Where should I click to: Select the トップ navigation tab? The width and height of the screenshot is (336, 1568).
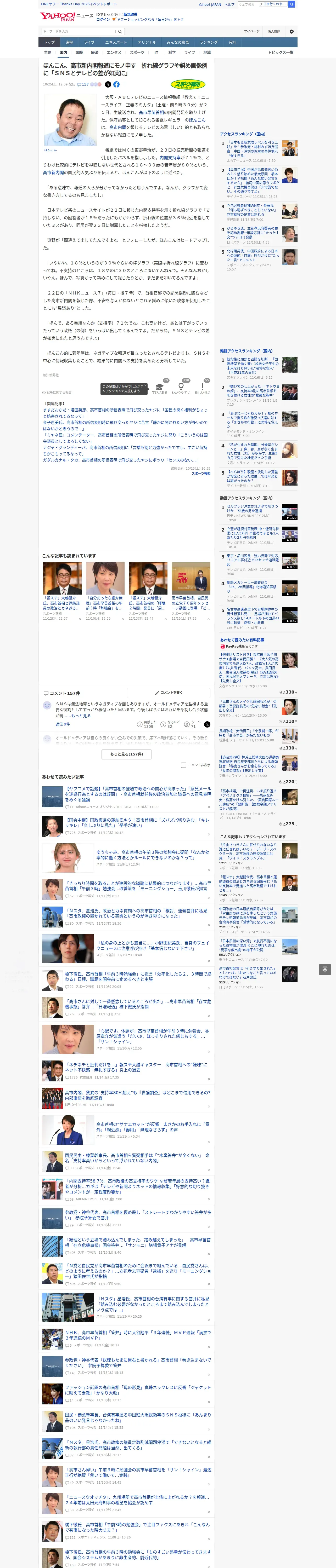[x=49, y=43]
